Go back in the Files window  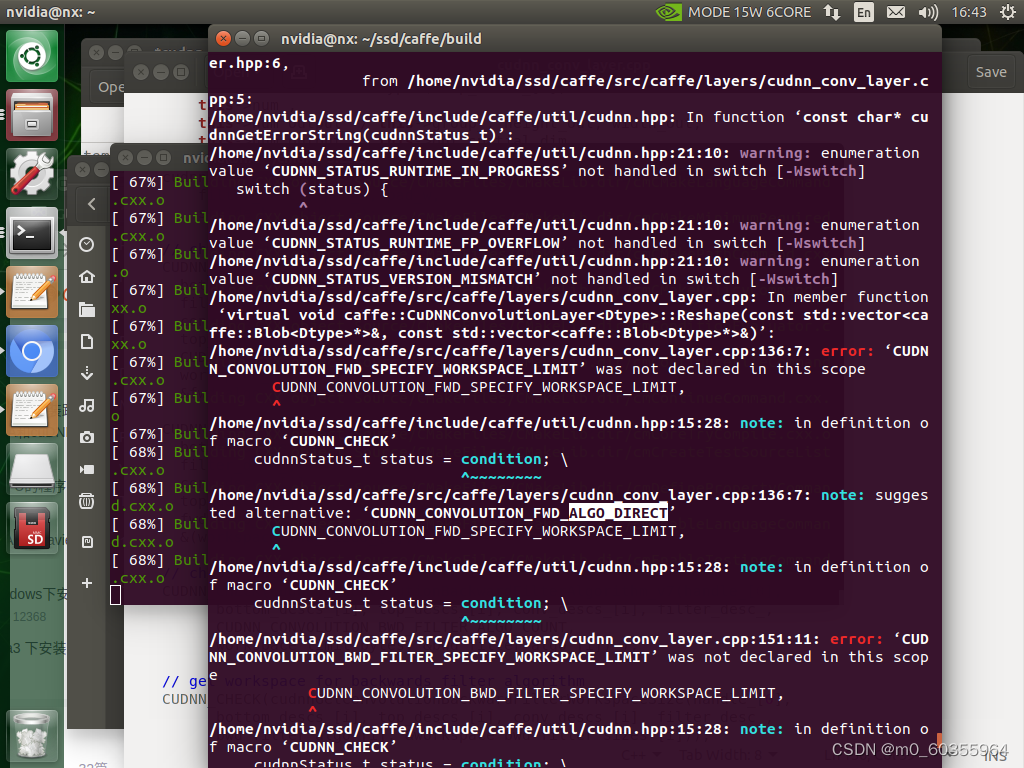pyautogui.click(x=91, y=204)
